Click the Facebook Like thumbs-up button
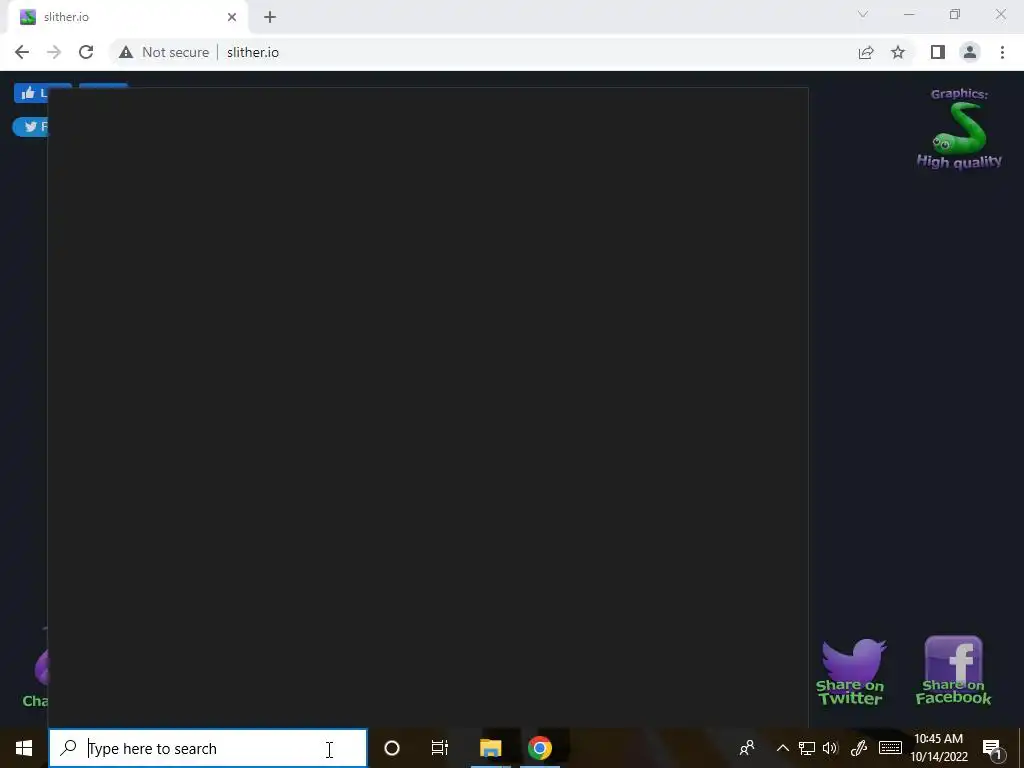 coord(31,93)
